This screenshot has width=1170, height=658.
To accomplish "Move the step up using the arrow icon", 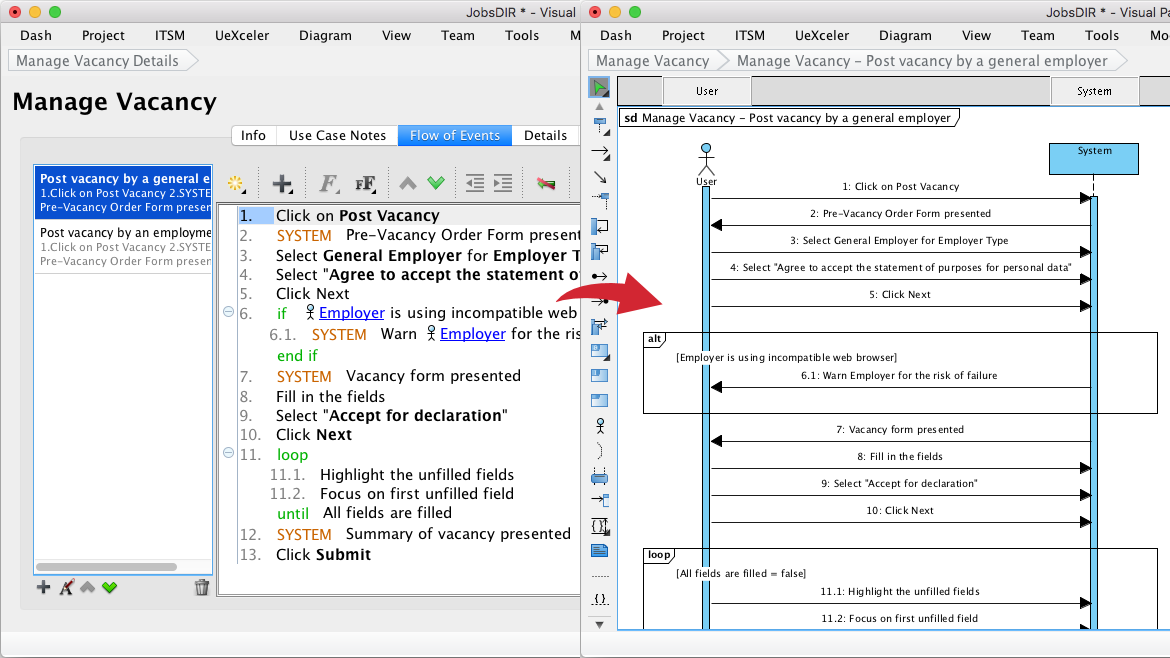I will point(407,183).
